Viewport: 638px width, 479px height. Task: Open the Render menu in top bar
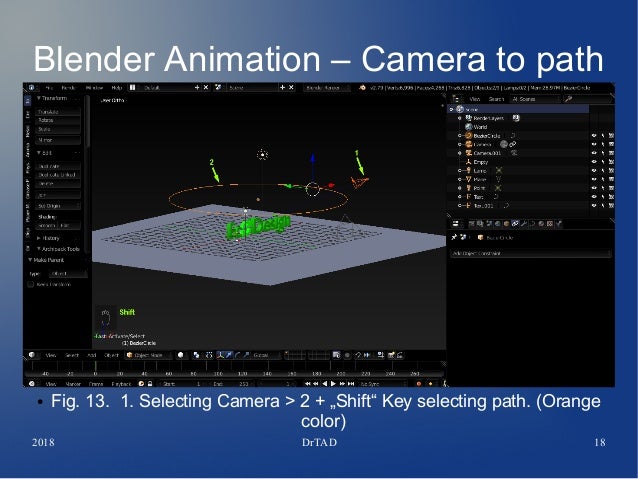pyautogui.click(x=68, y=87)
